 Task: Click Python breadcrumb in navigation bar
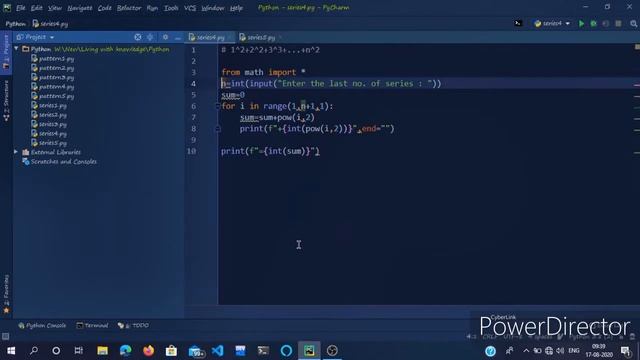16,24
